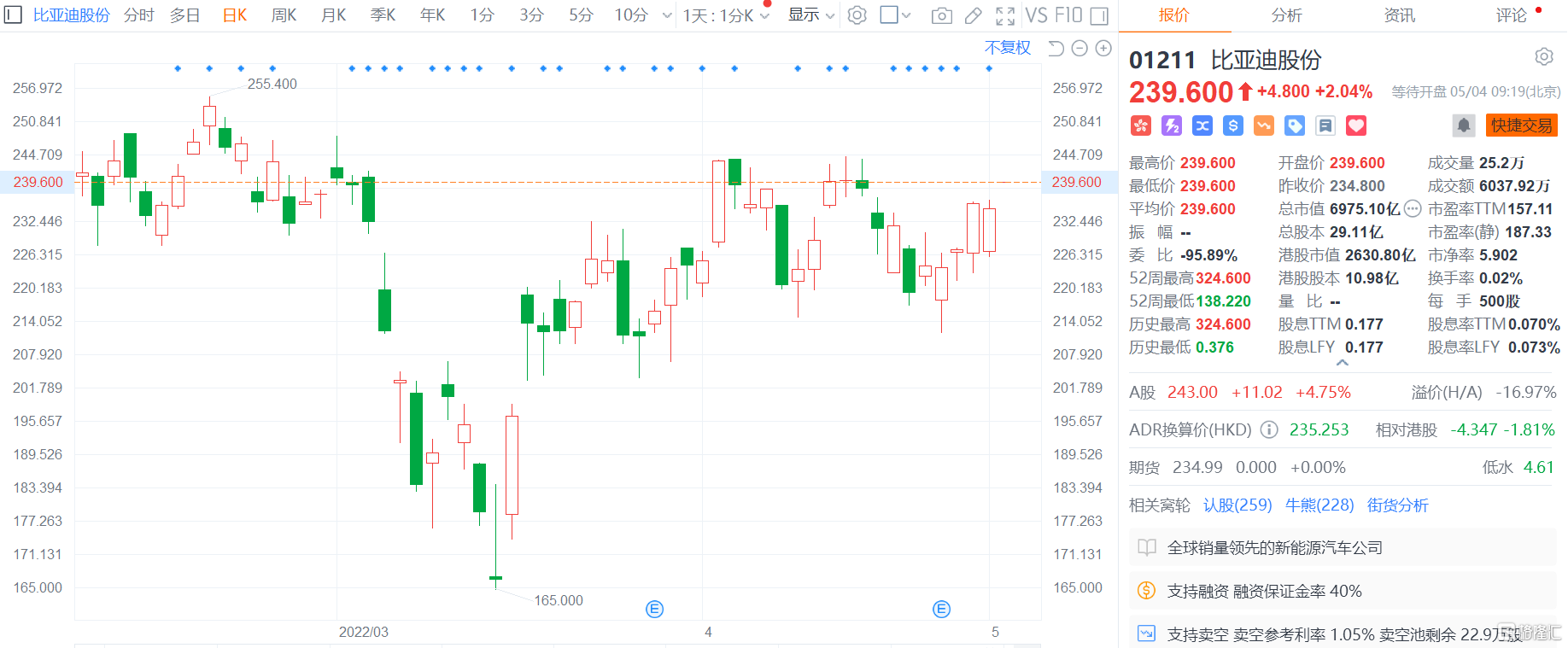Select the 季K quarterly candlestick tab
The width and height of the screenshot is (1568, 648).
tap(383, 15)
